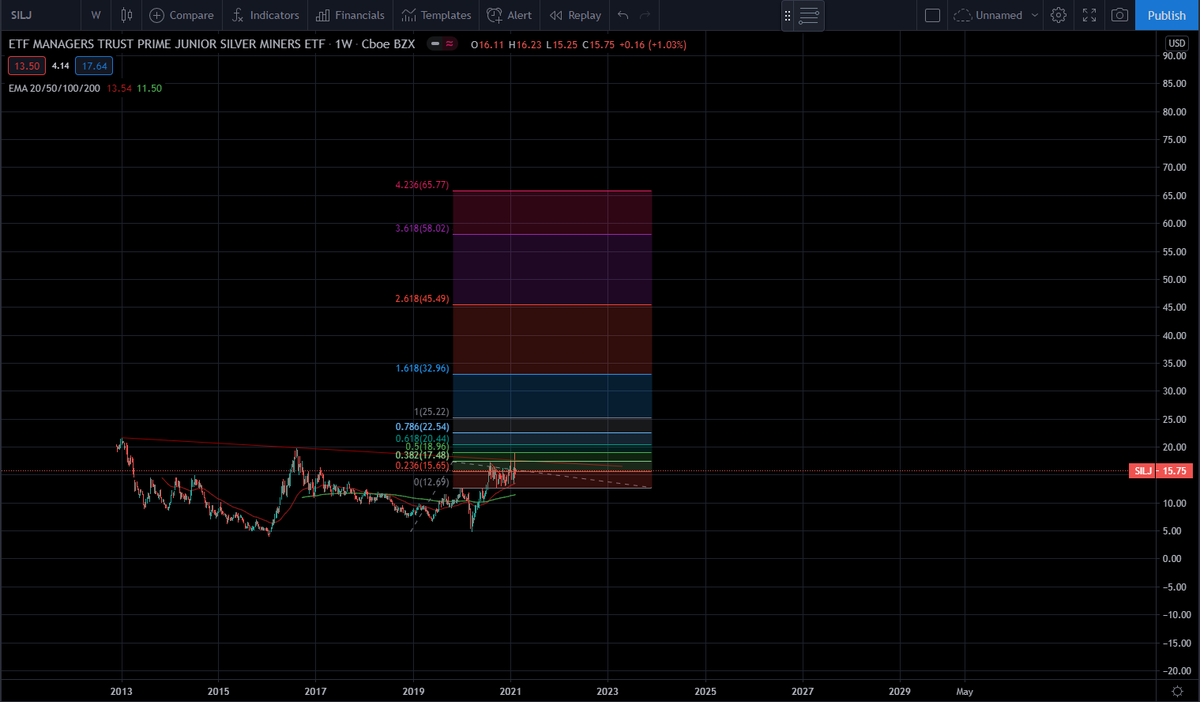This screenshot has height=702, width=1200.
Task: Redo the last chart action
Action: pos(645,15)
